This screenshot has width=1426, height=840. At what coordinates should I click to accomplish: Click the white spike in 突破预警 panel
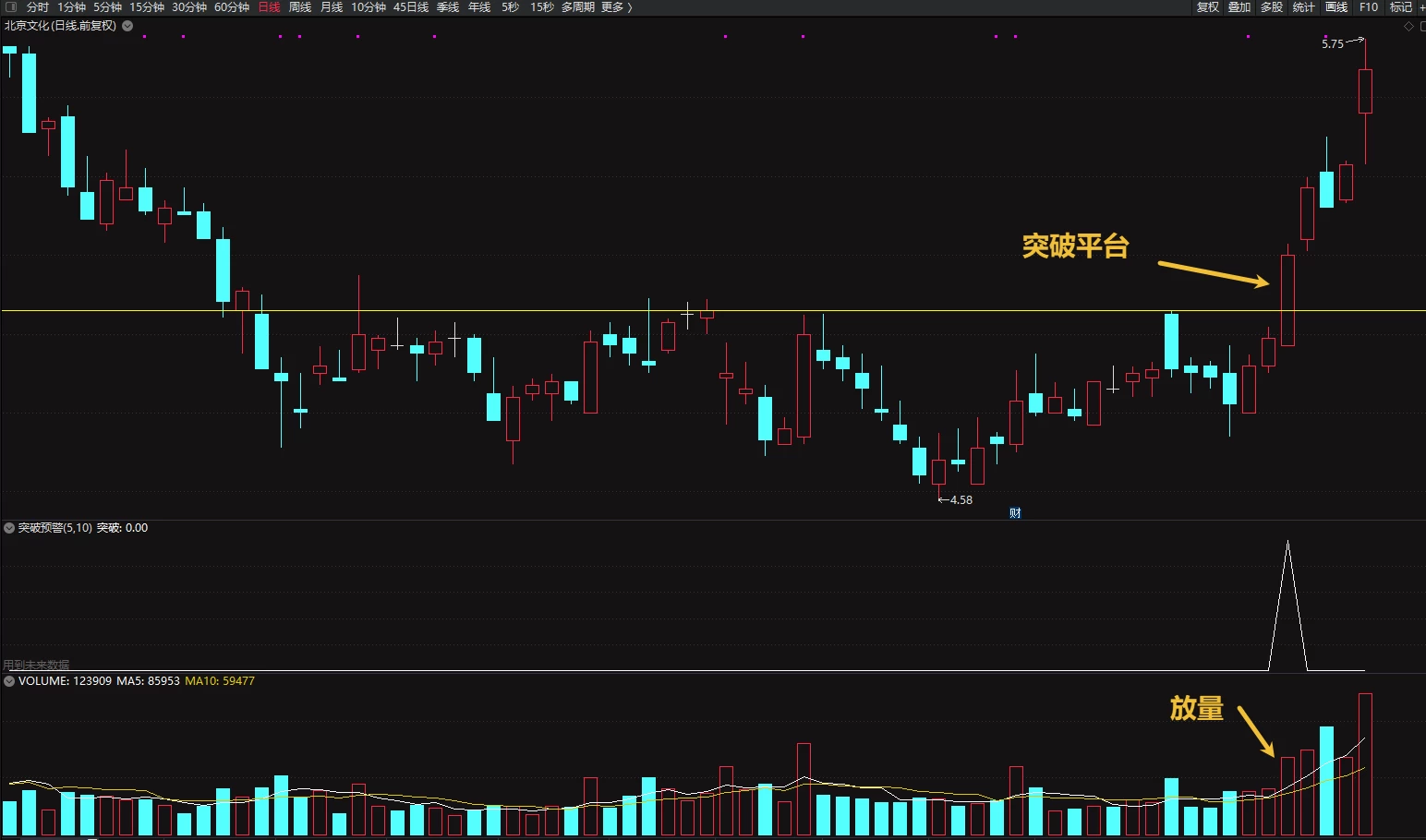(1288, 605)
